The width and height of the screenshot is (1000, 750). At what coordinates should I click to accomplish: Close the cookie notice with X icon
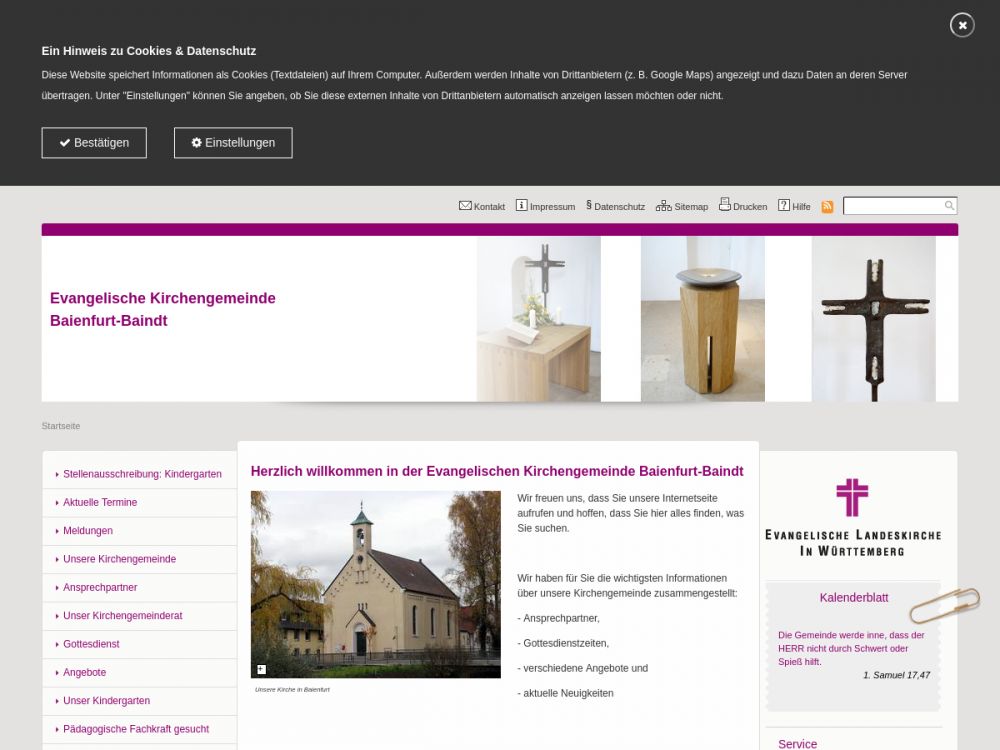click(x=962, y=25)
